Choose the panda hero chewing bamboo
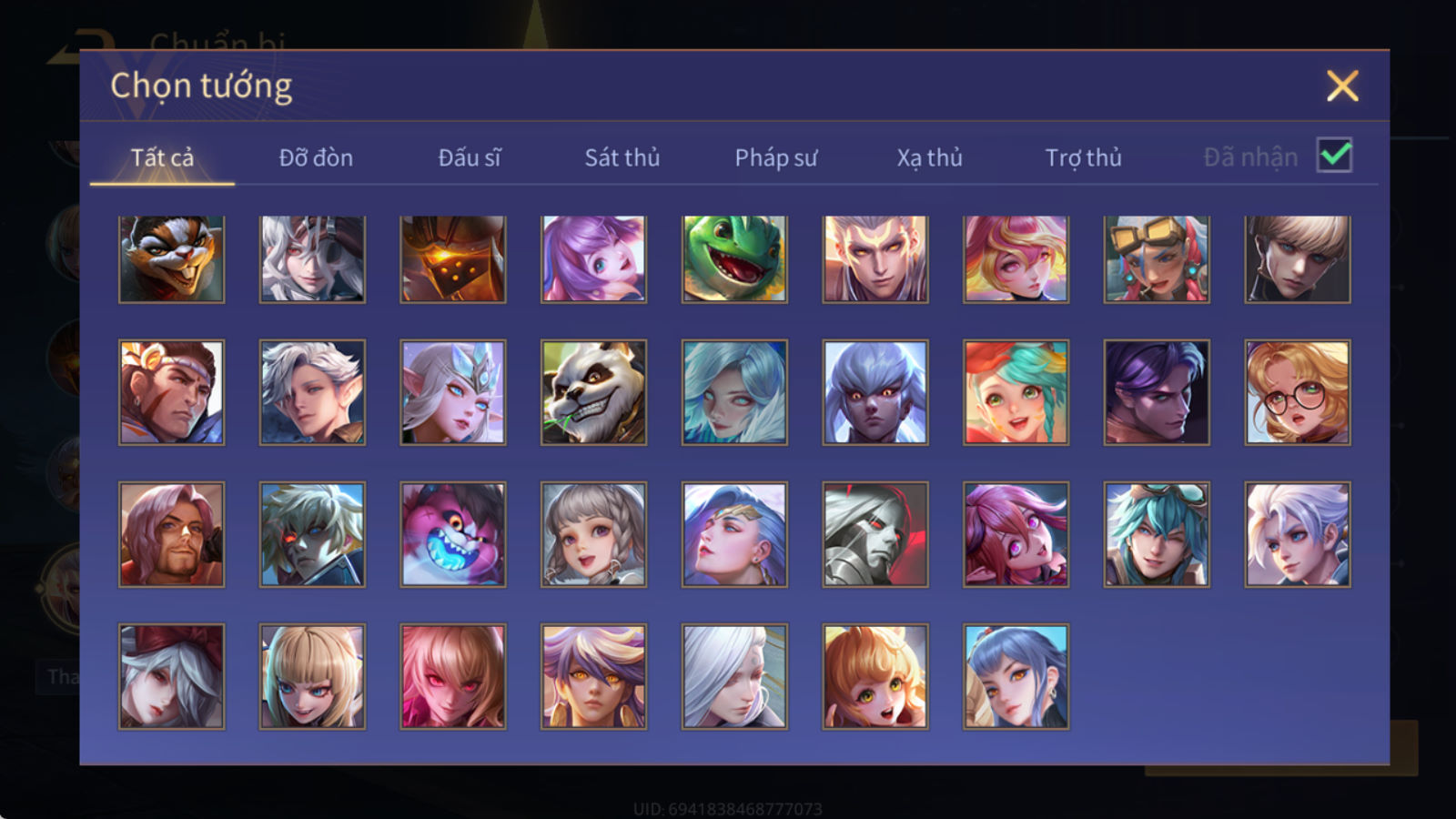Image resolution: width=1456 pixels, height=819 pixels. click(593, 392)
